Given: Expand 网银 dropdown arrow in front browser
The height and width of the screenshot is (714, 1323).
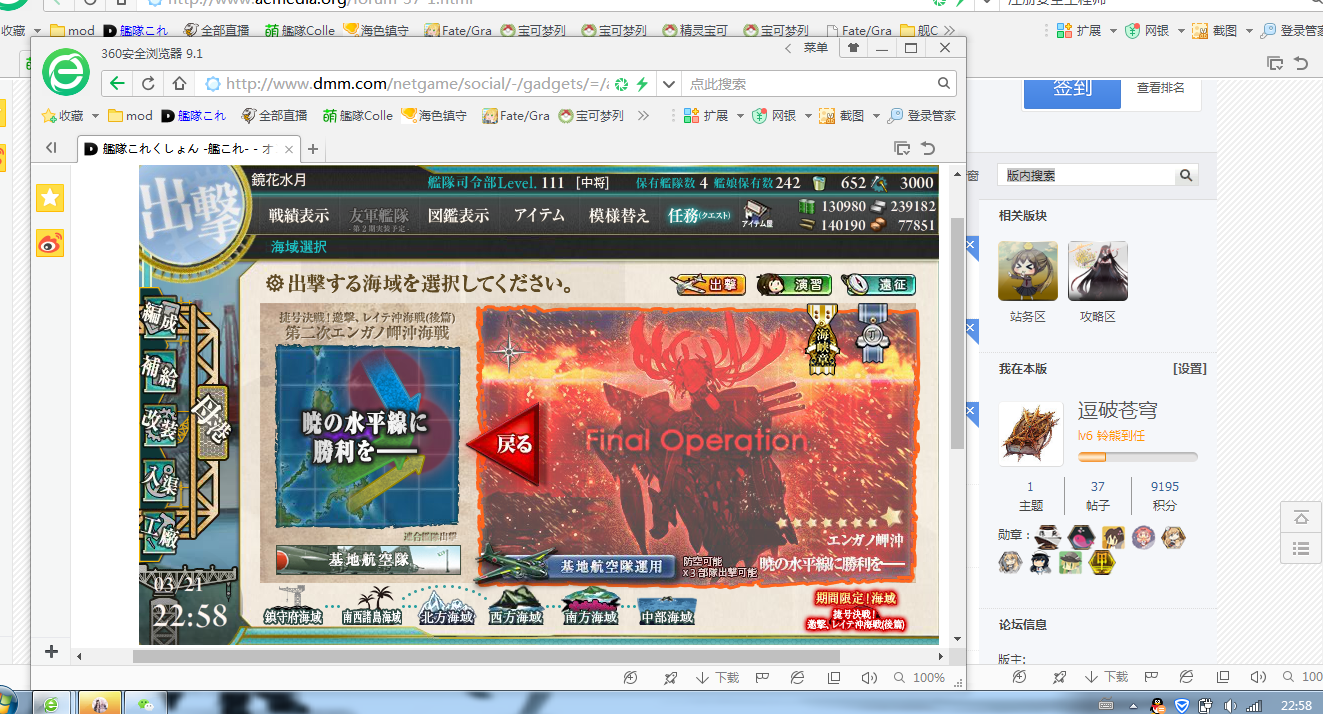Looking at the screenshot, I should coord(808,116).
